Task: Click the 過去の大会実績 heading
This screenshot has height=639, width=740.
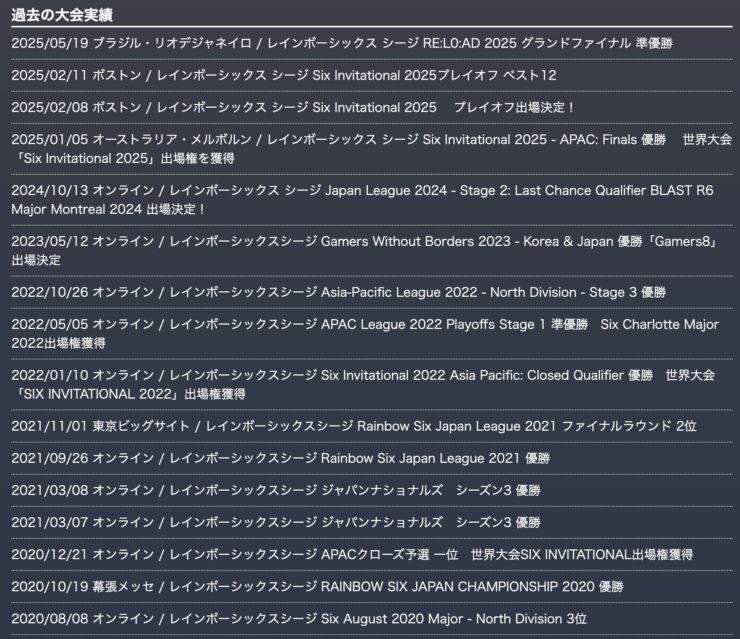Action: (x=62, y=15)
